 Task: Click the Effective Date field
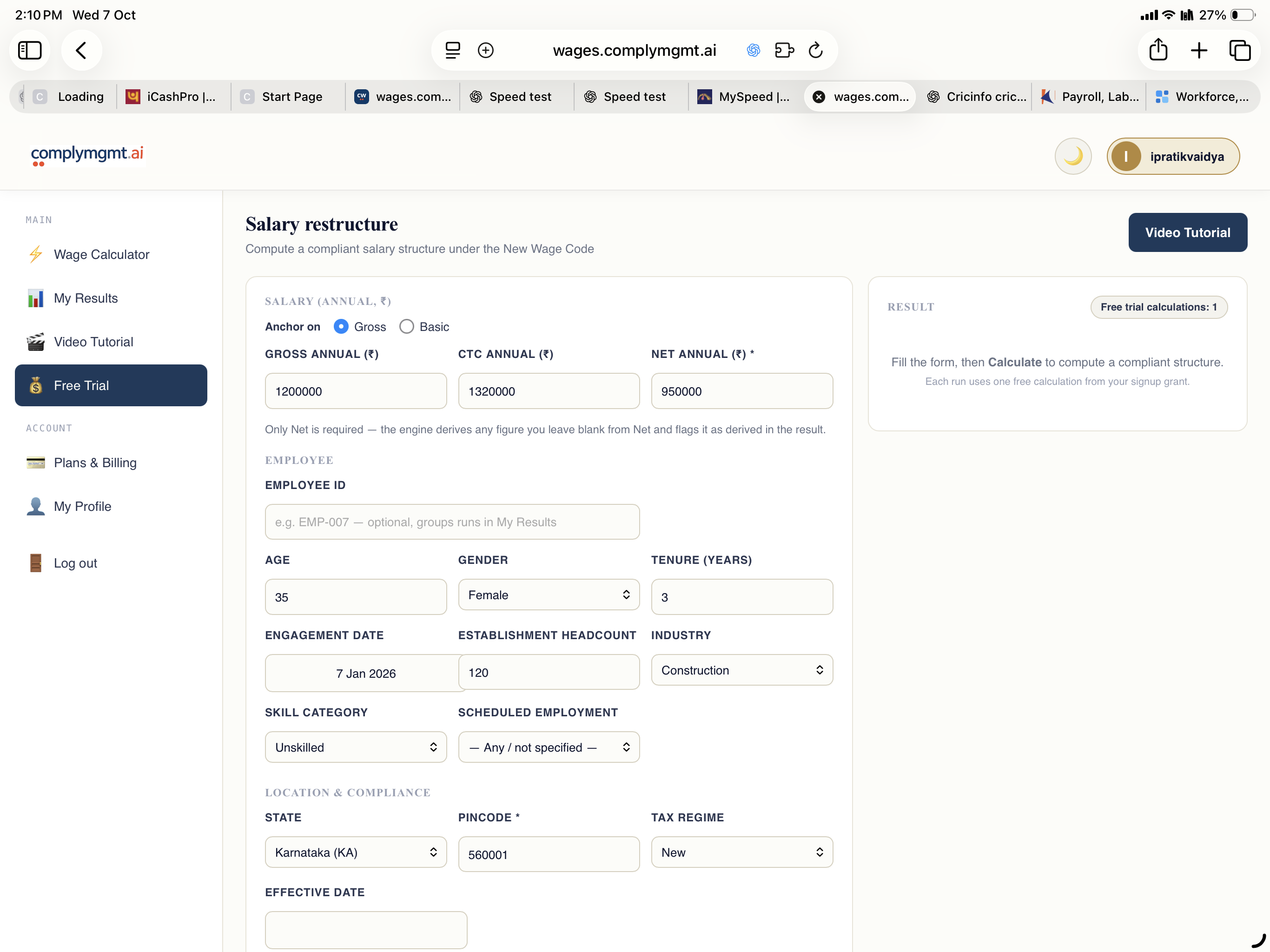point(366,930)
